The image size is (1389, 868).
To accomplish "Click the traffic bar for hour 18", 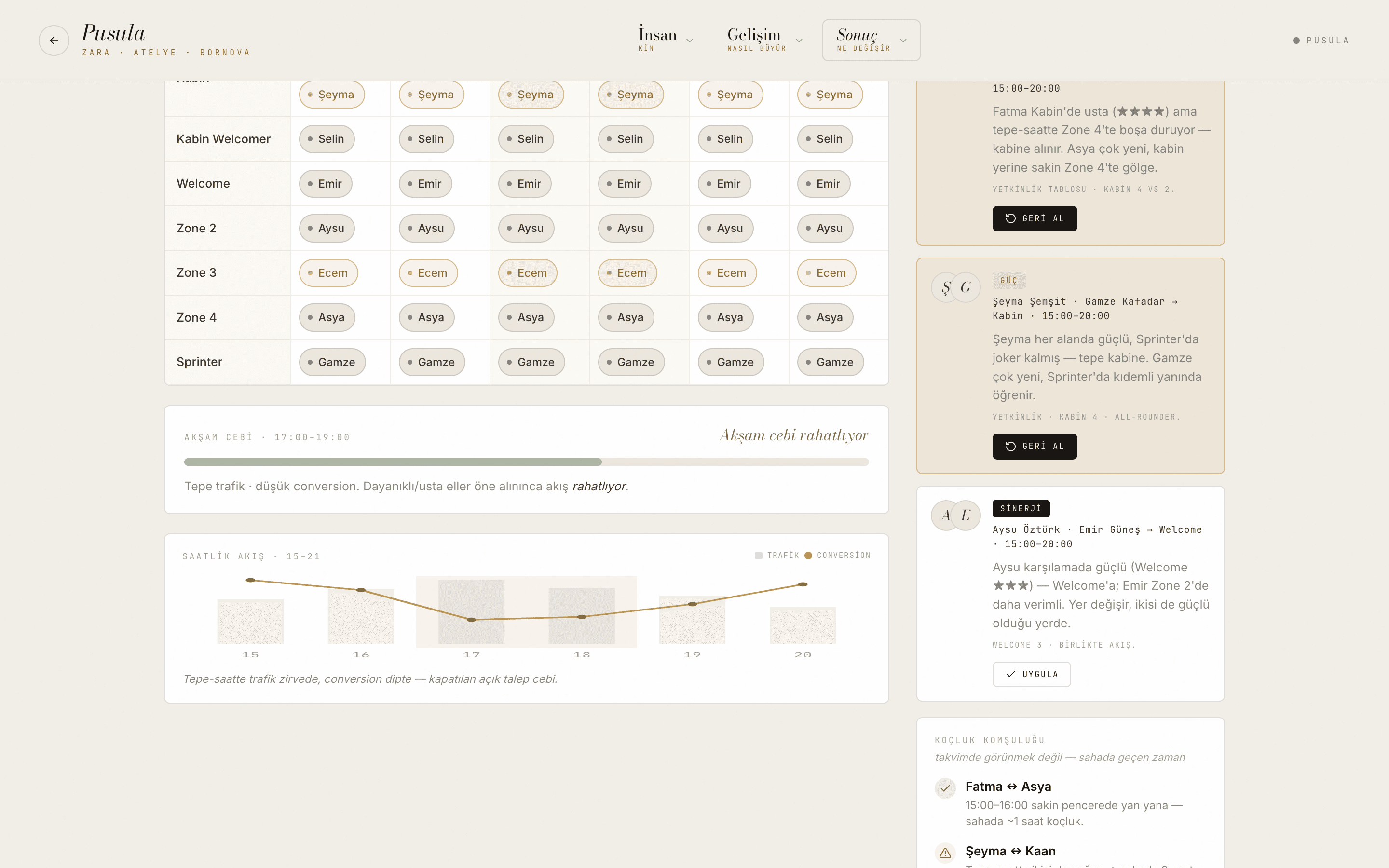I will click(582, 615).
